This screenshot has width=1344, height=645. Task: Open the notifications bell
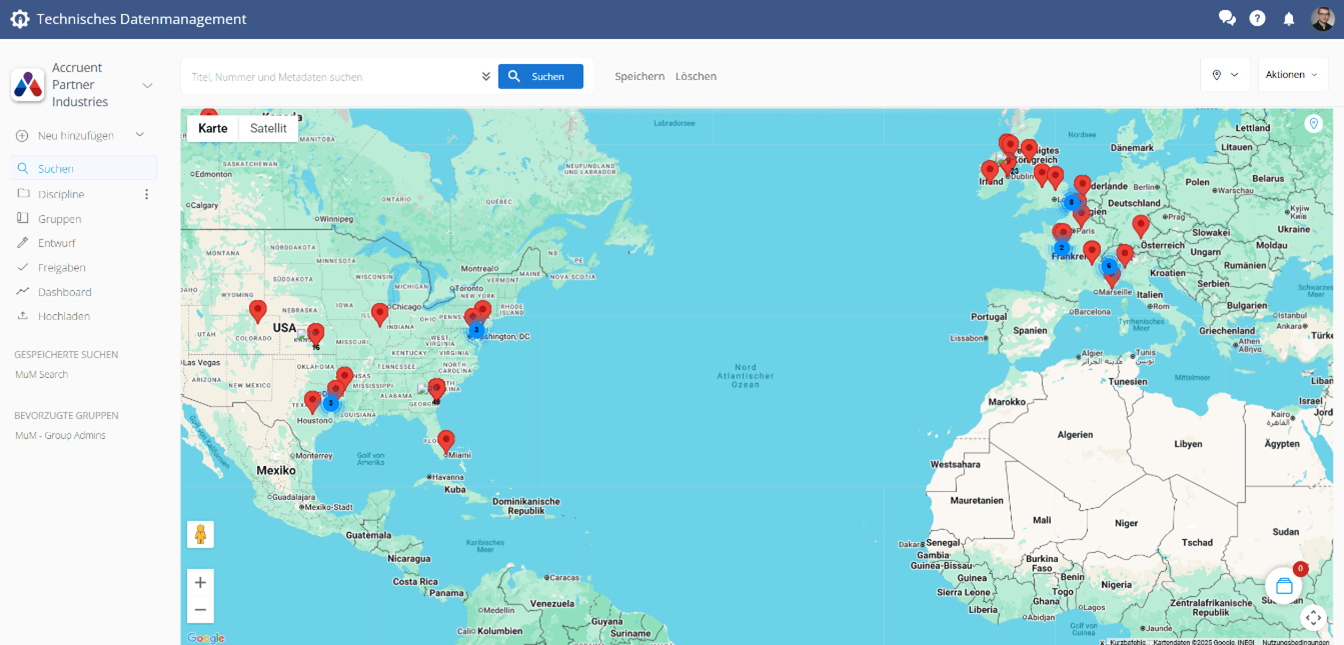pyautogui.click(x=1289, y=19)
